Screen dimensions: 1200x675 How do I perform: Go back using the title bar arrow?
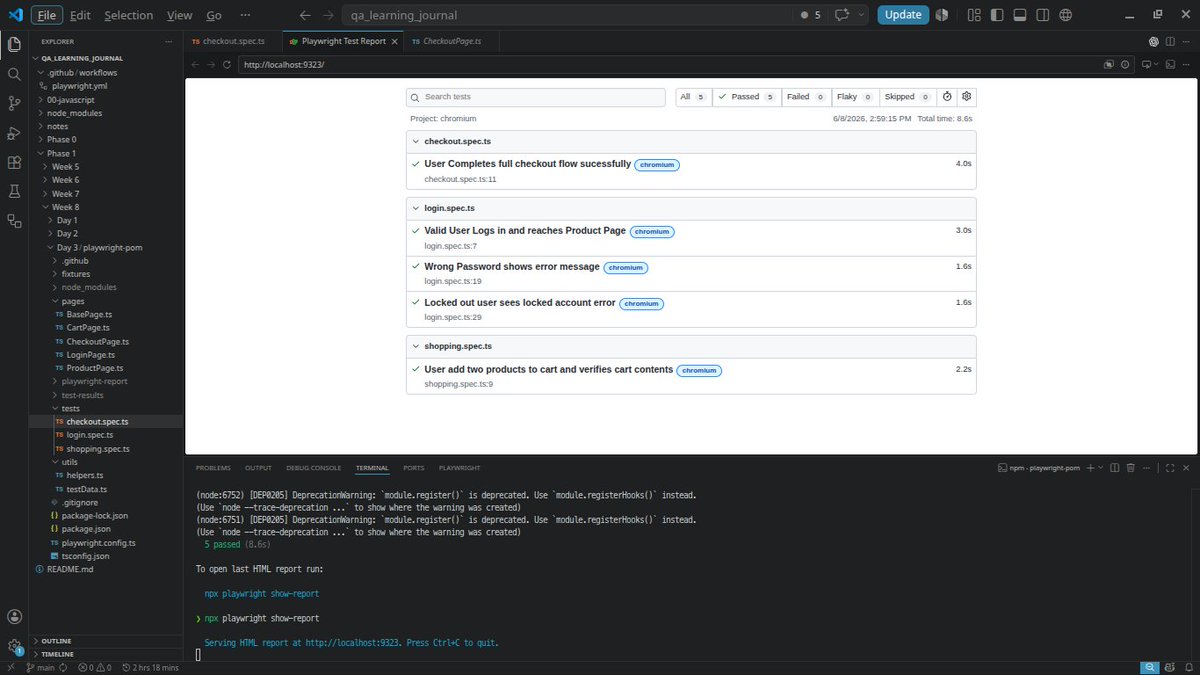[x=305, y=15]
